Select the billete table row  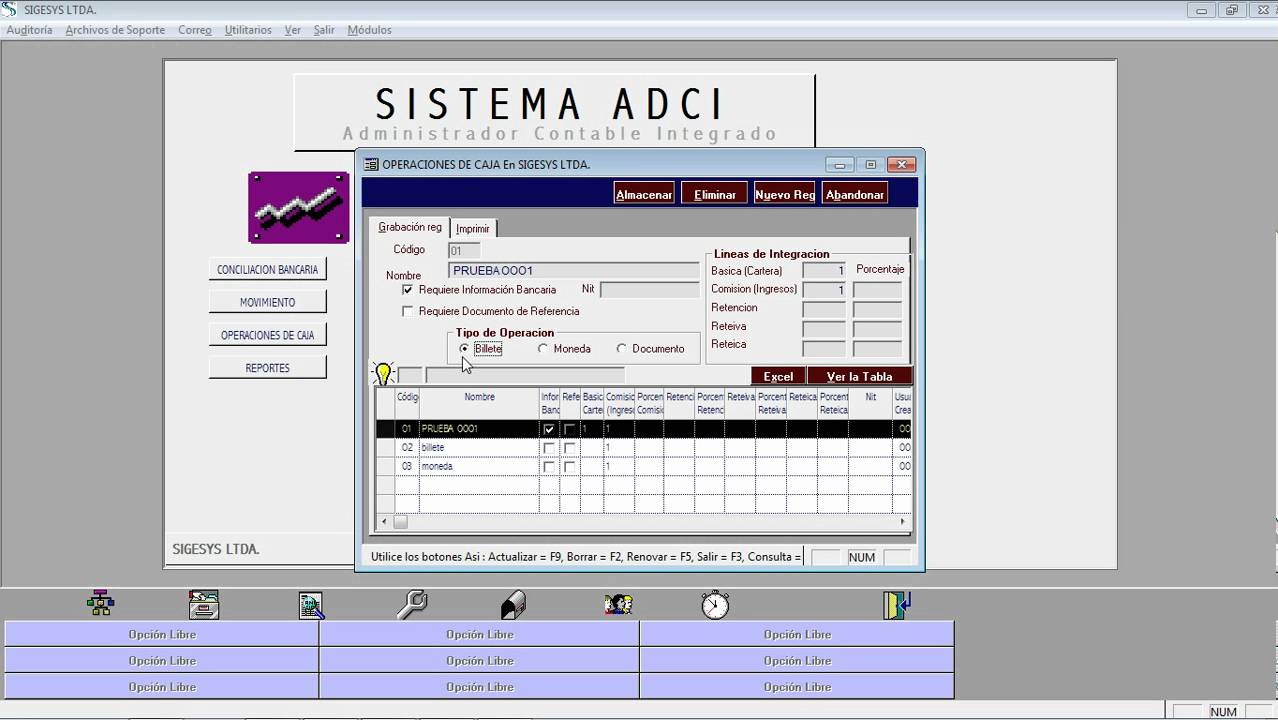pos(643,448)
